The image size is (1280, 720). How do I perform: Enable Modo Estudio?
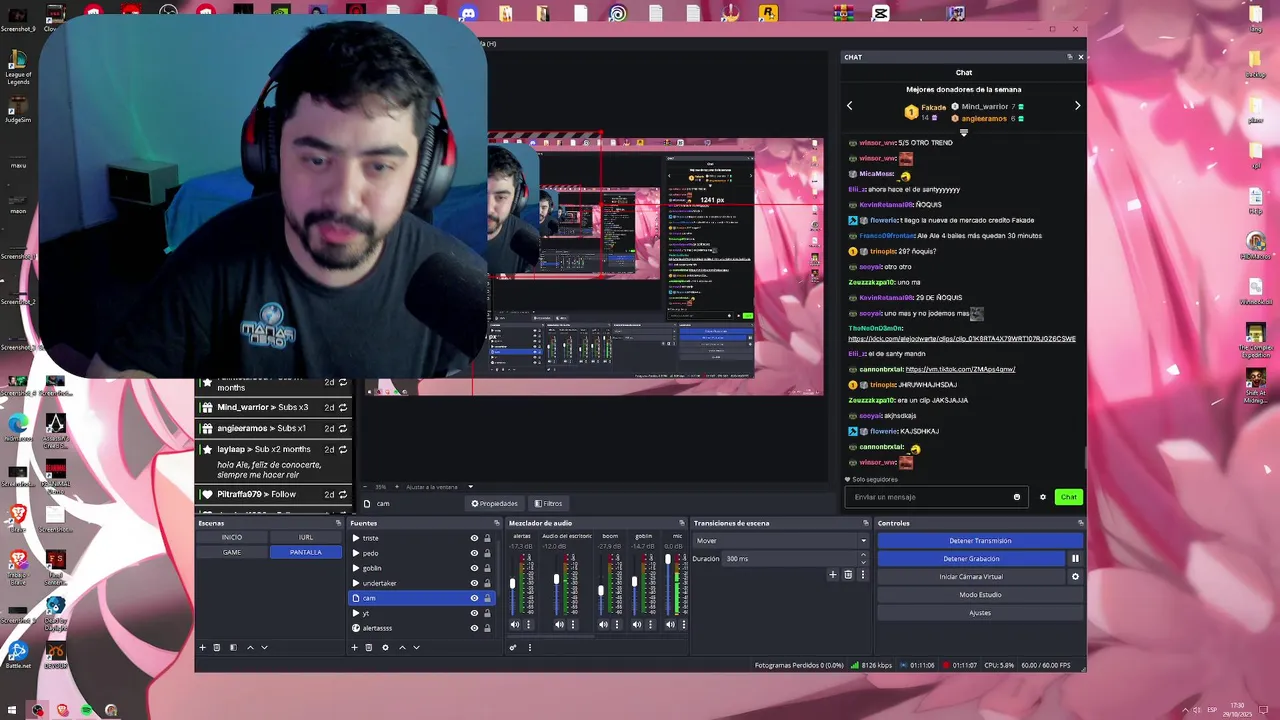[980, 595]
